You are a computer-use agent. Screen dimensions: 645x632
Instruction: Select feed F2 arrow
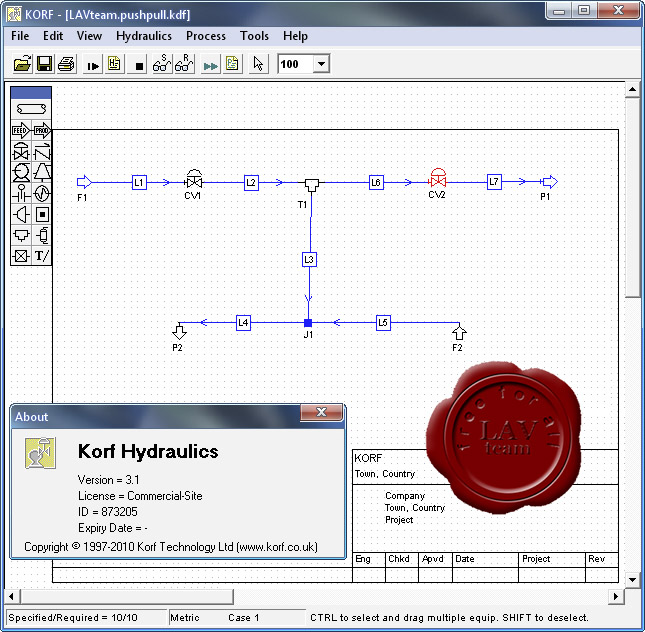click(x=459, y=332)
